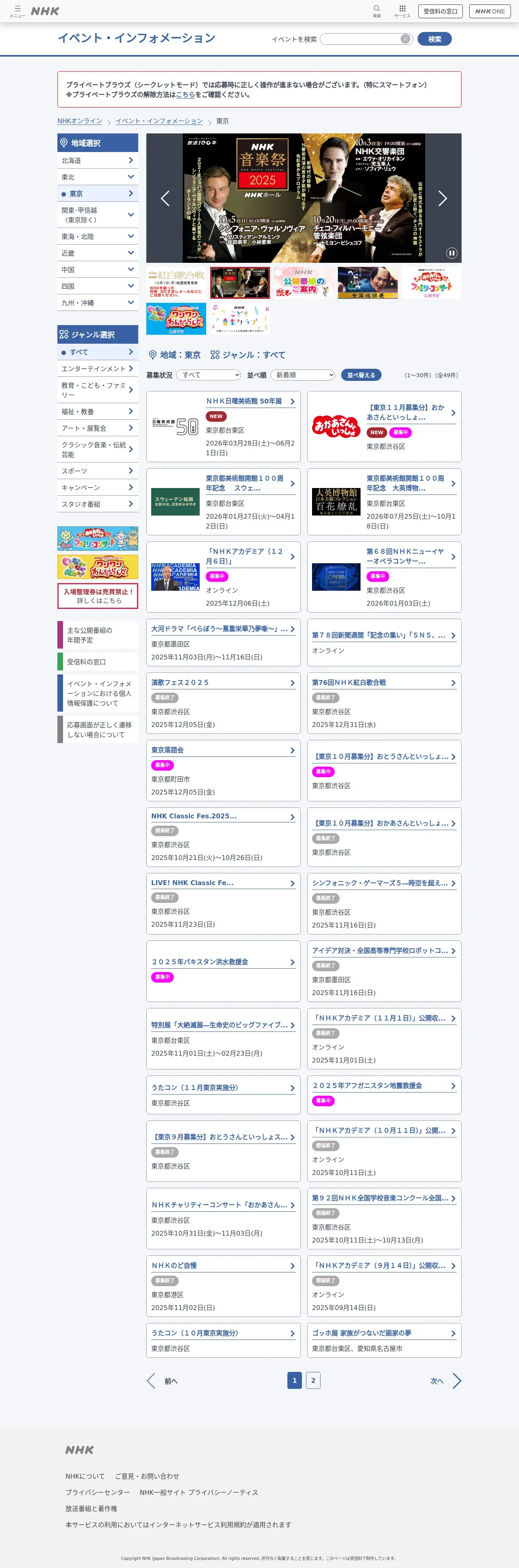Clear the event search field

tap(405, 39)
